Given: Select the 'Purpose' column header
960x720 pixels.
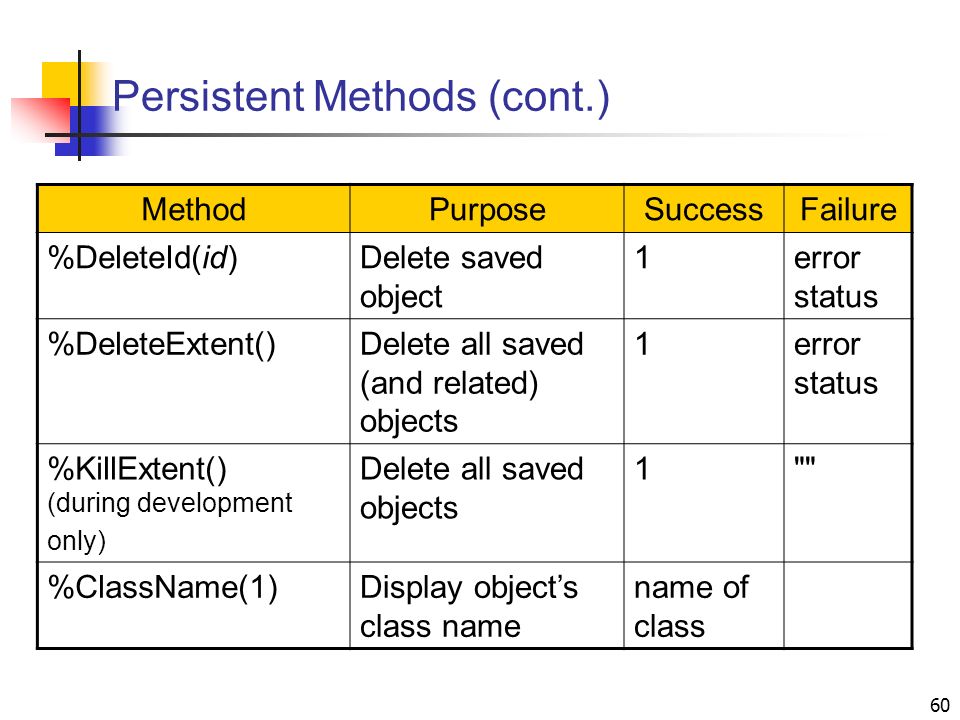Looking at the screenshot, I should tap(487, 209).
